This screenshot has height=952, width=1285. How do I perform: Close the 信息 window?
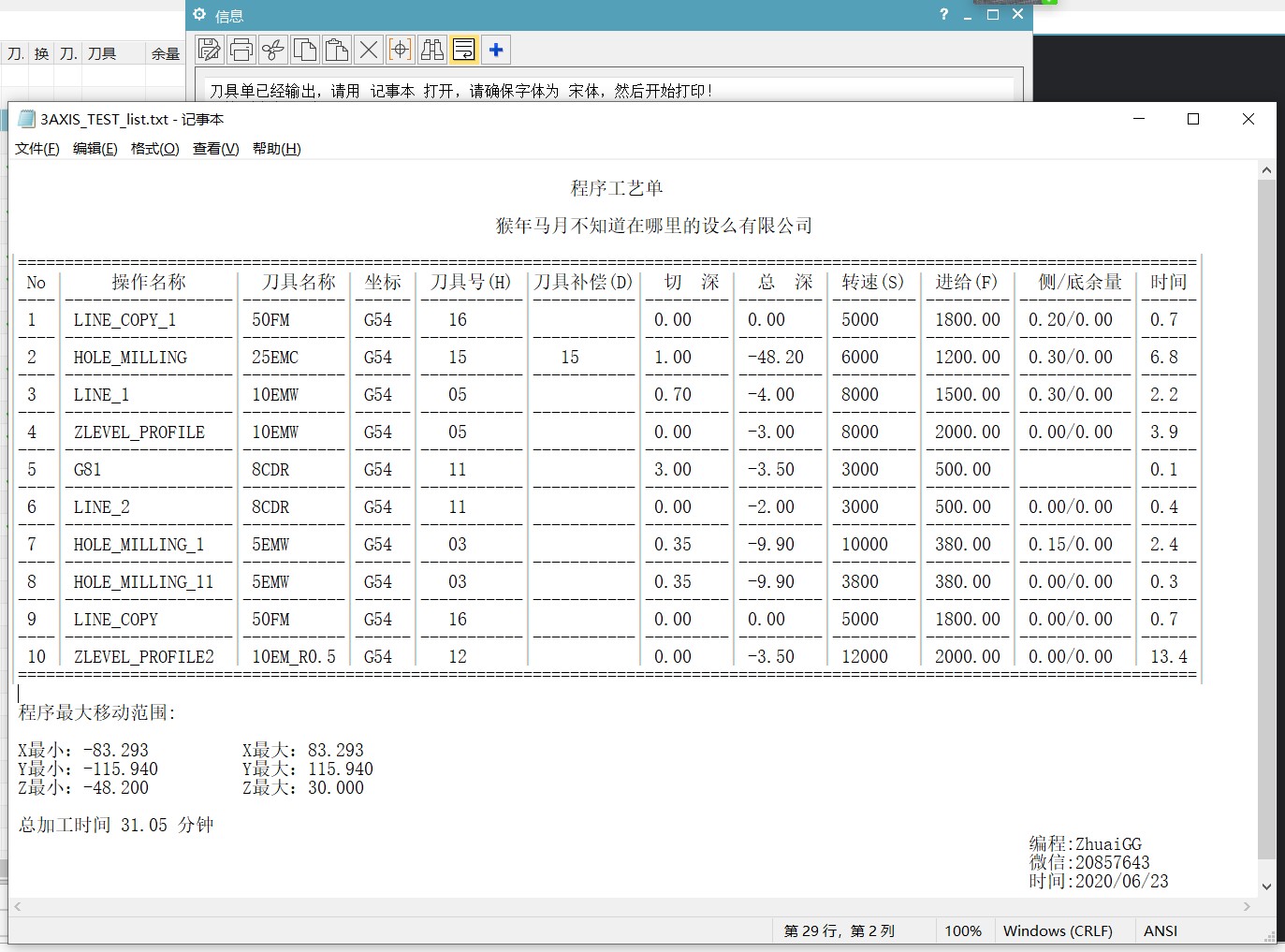pyautogui.click(x=1017, y=14)
